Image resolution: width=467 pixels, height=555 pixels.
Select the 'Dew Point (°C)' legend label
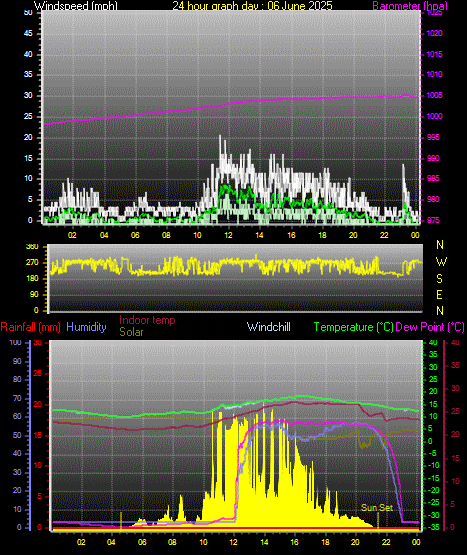point(430,327)
